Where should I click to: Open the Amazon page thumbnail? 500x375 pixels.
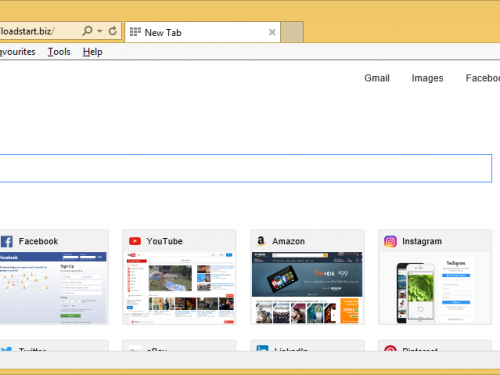pos(307,288)
